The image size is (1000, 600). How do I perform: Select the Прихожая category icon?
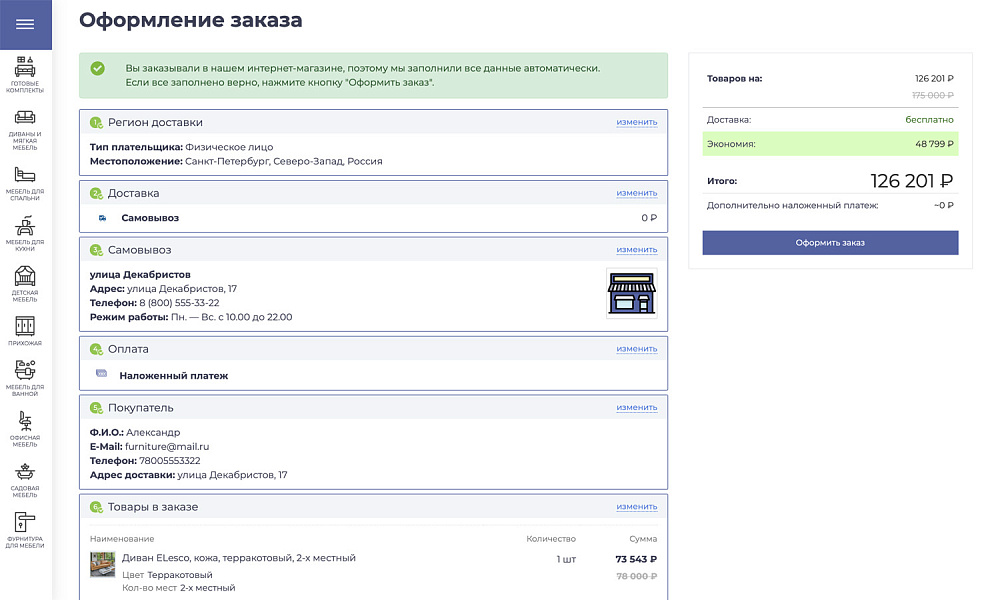click(25, 327)
